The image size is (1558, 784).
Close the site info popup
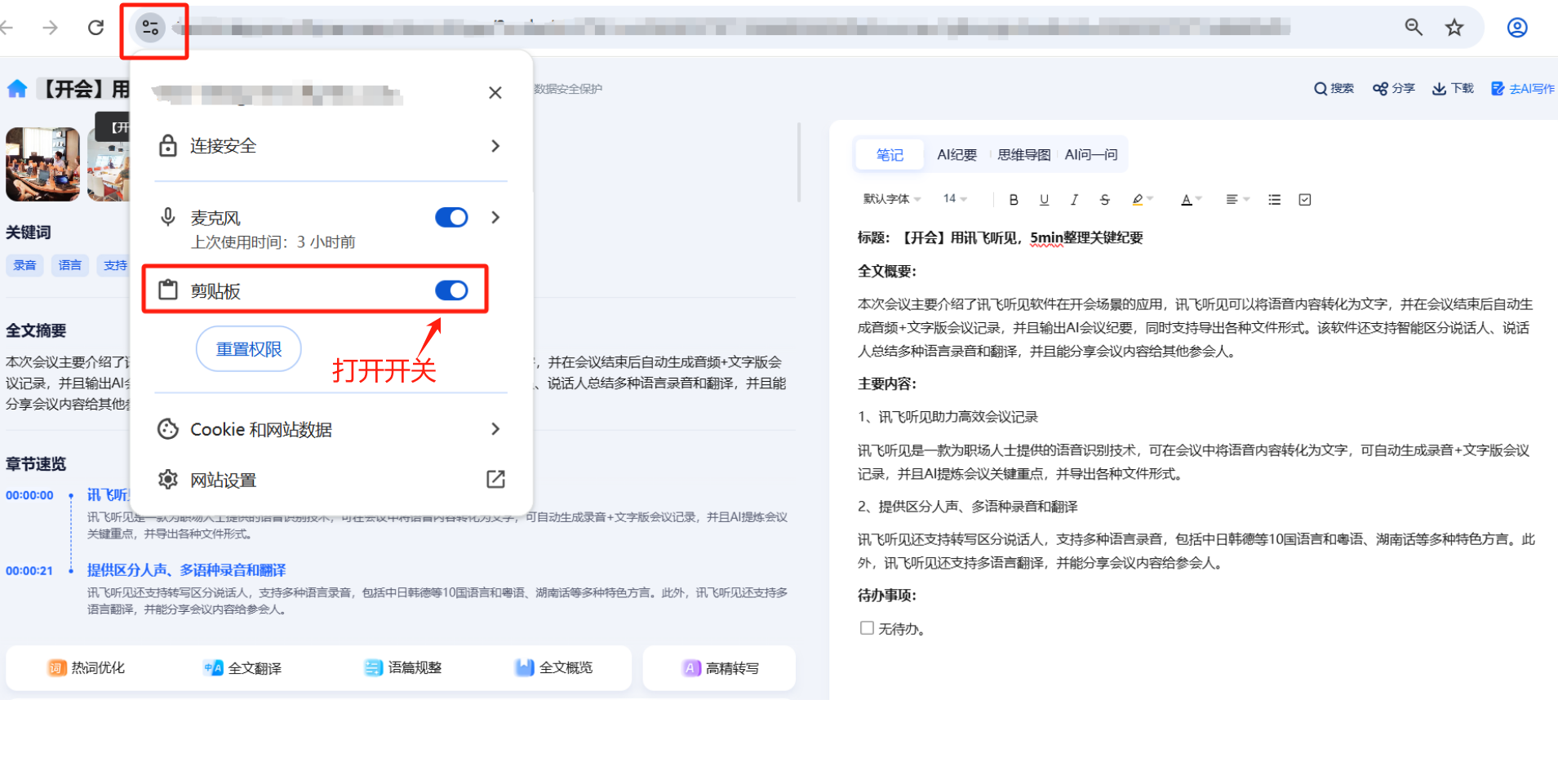pos(495,93)
